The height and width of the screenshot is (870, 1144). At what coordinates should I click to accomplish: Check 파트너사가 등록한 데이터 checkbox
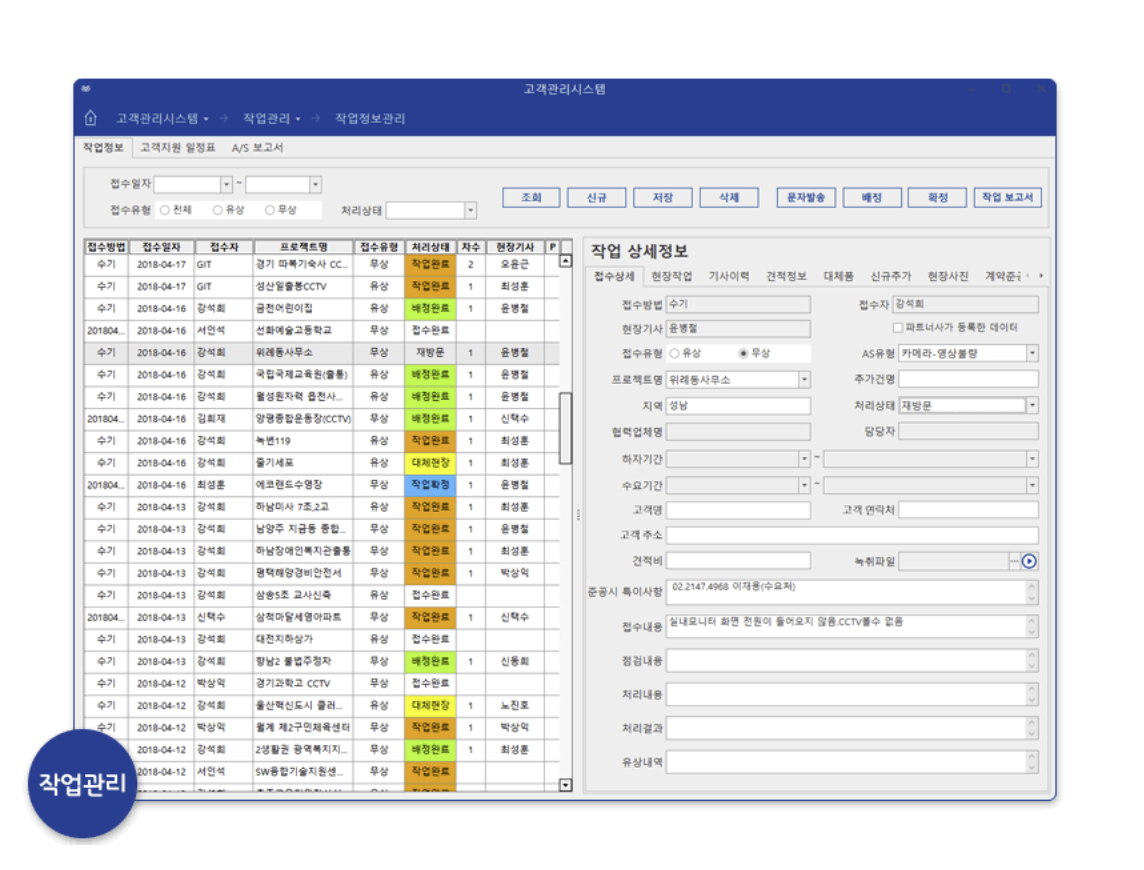click(x=897, y=328)
